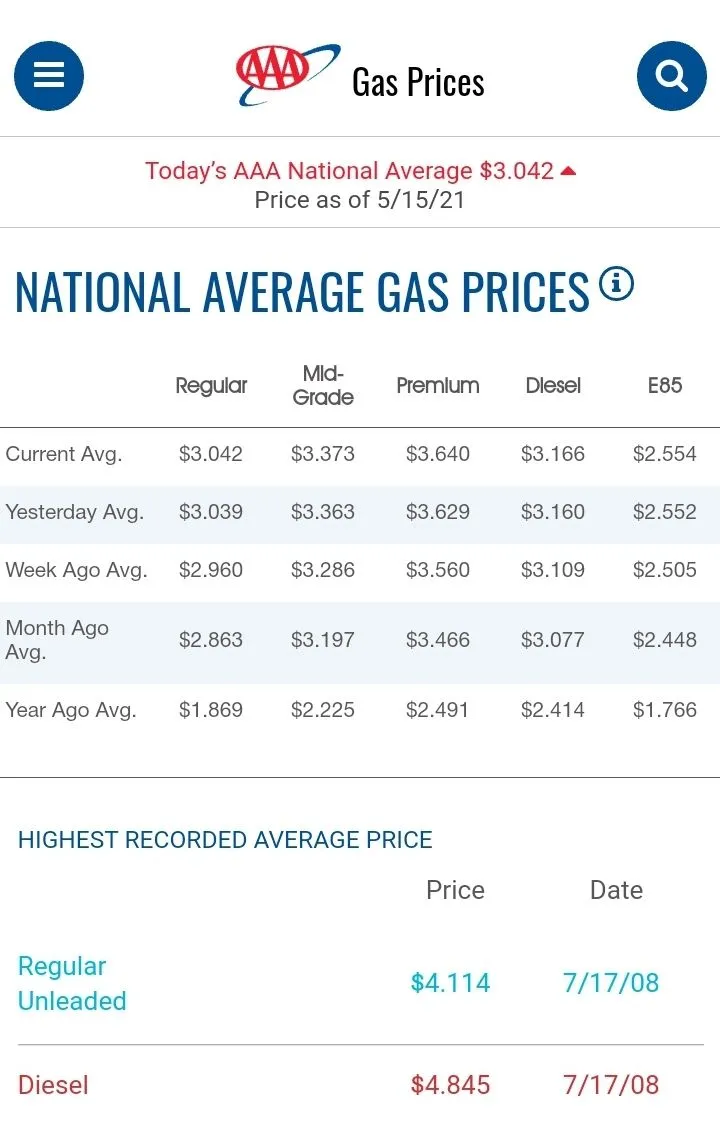Select the E85 column header
Image resolution: width=720 pixels, height=1125 pixels.
click(664, 385)
